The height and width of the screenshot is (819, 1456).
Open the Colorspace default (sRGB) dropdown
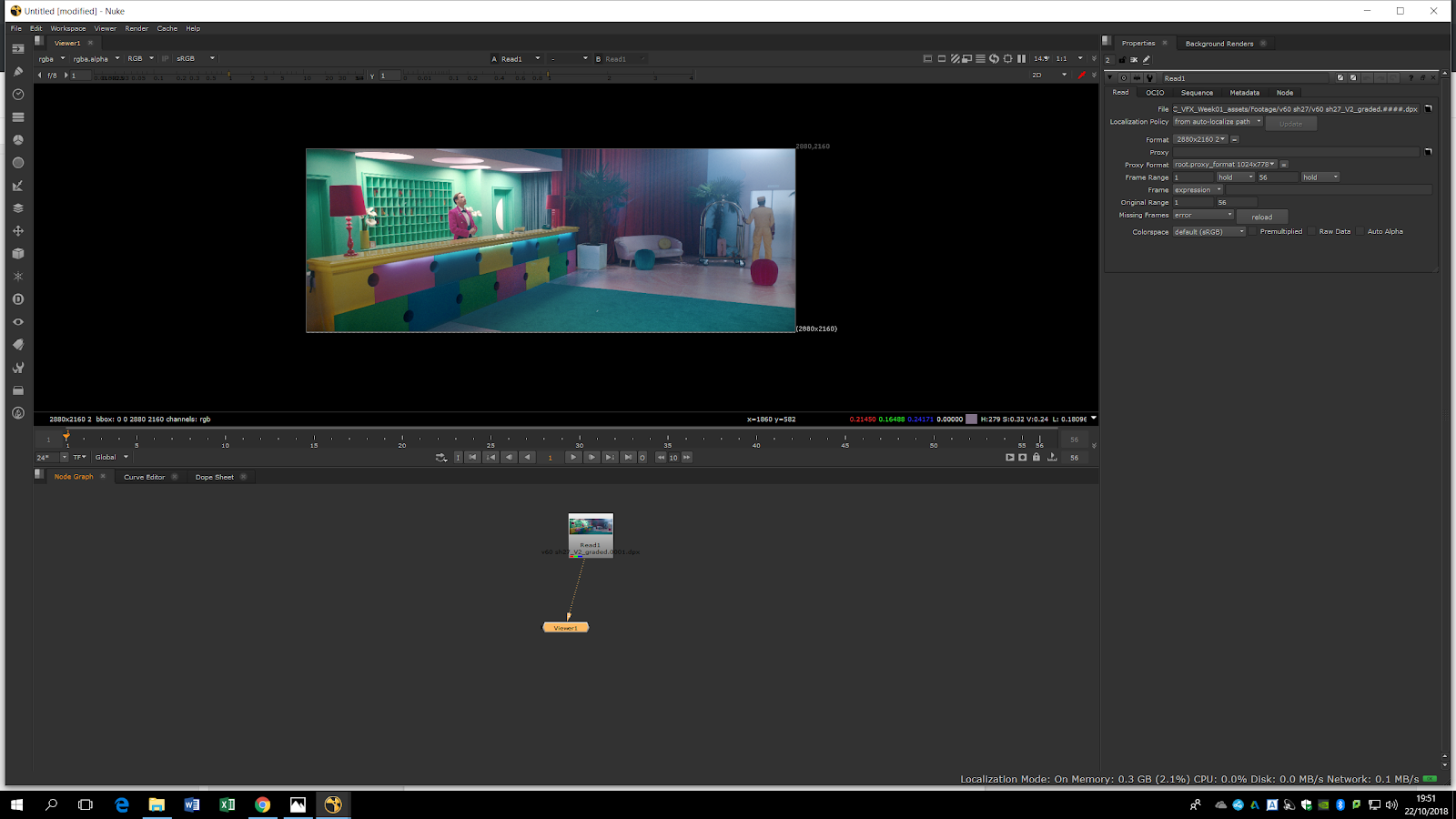1208,232
